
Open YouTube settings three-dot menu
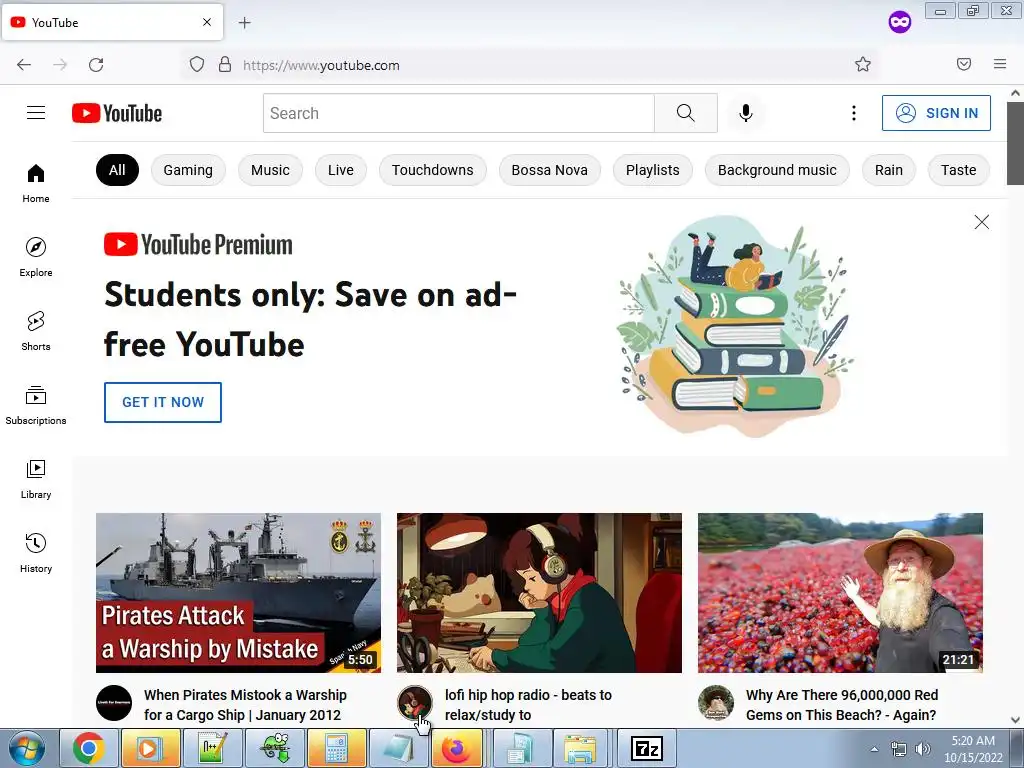point(854,113)
